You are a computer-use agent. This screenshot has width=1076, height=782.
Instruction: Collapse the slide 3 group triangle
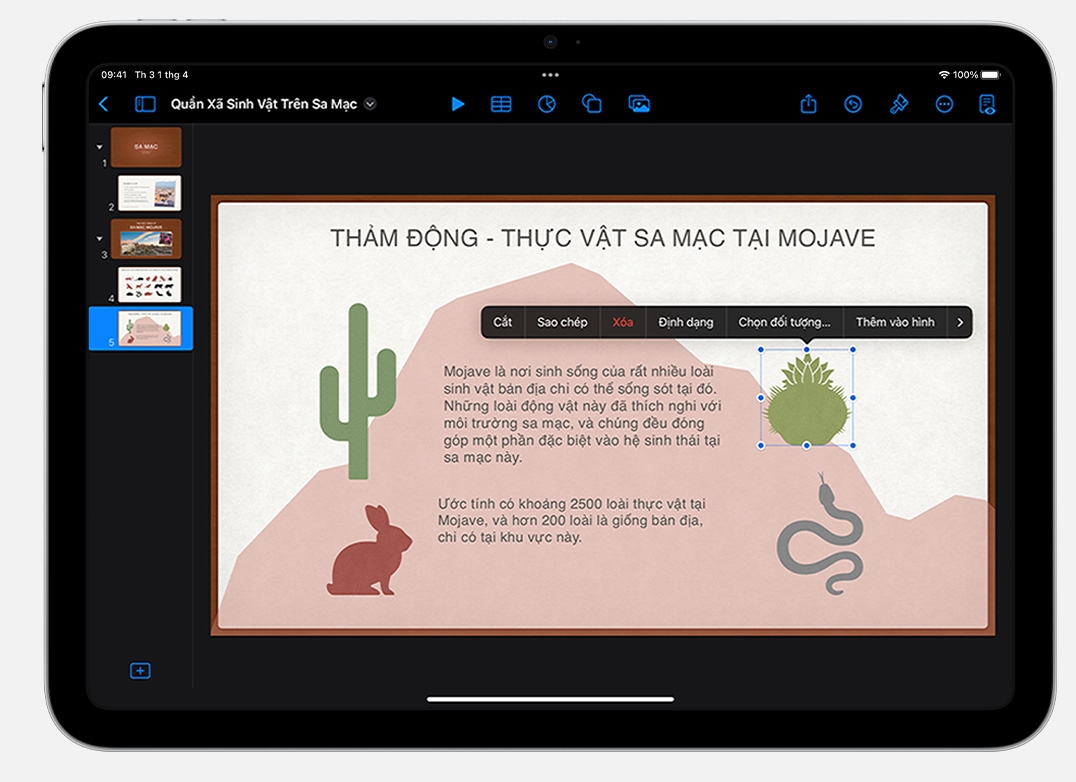point(99,239)
